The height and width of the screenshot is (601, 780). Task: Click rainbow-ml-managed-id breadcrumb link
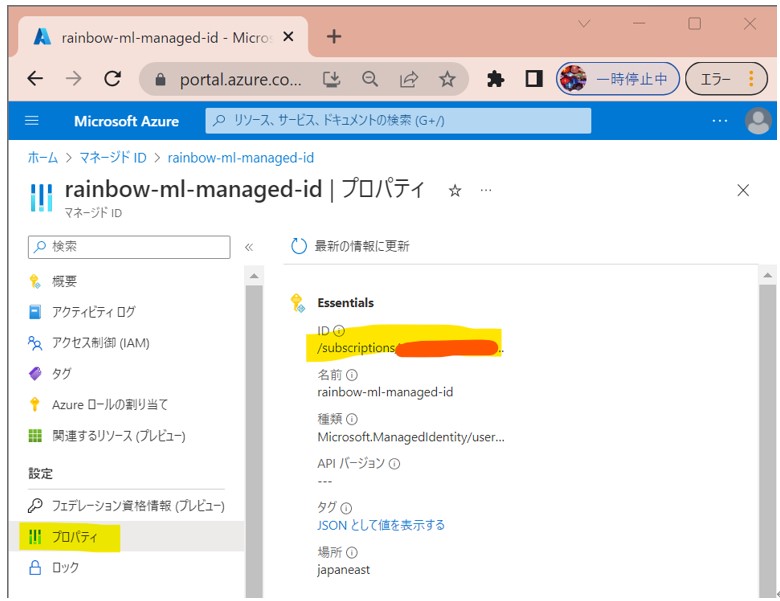click(x=241, y=158)
